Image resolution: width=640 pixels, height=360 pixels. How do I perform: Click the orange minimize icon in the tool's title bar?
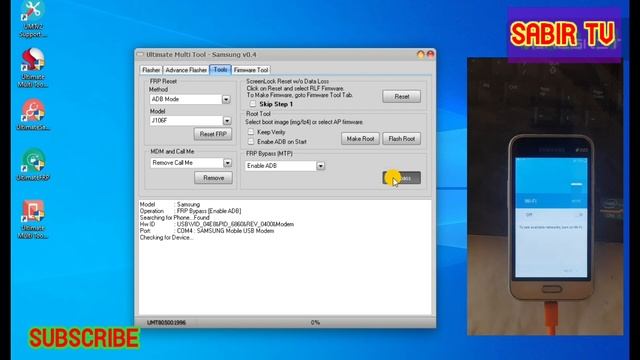coord(420,54)
